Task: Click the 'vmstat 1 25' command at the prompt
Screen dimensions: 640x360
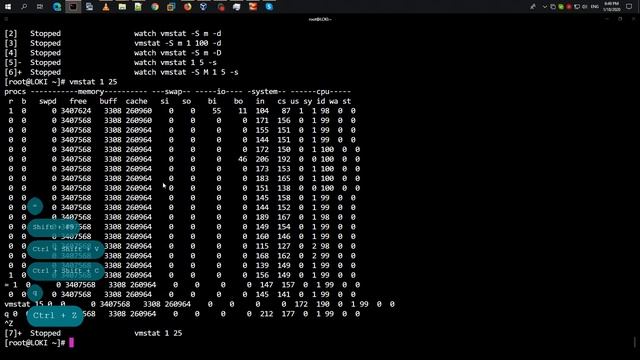Action: [x=93, y=82]
